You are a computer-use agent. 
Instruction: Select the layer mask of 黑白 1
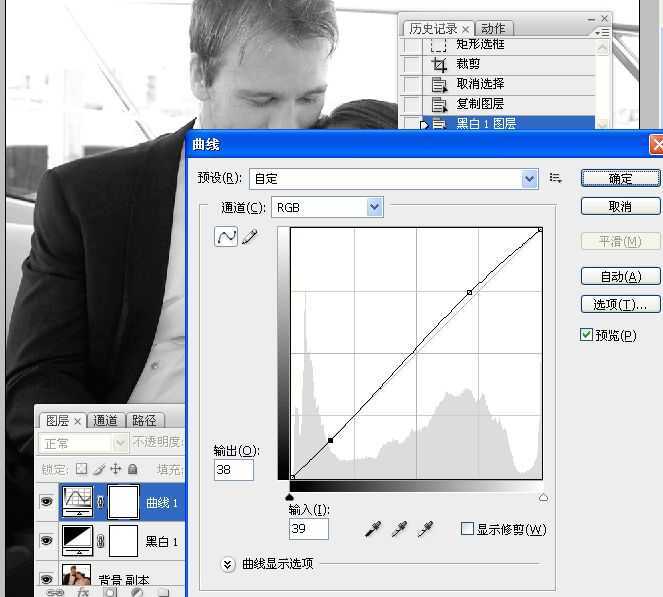click(x=123, y=541)
